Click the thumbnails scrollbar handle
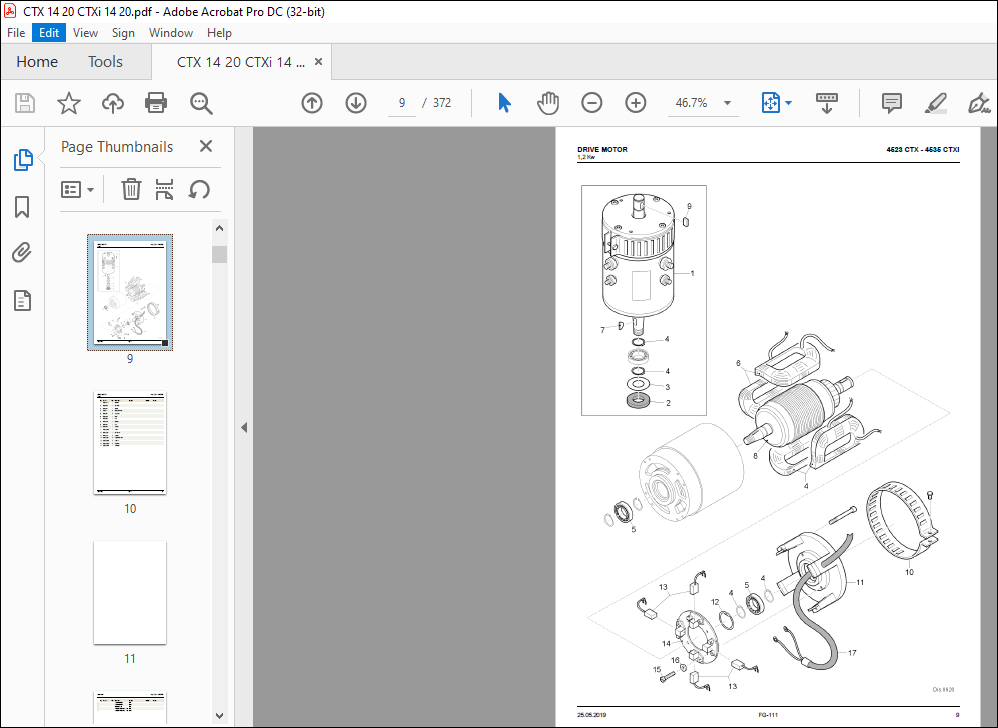The width and height of the screenshot is (998, 728). pos(220,255)
